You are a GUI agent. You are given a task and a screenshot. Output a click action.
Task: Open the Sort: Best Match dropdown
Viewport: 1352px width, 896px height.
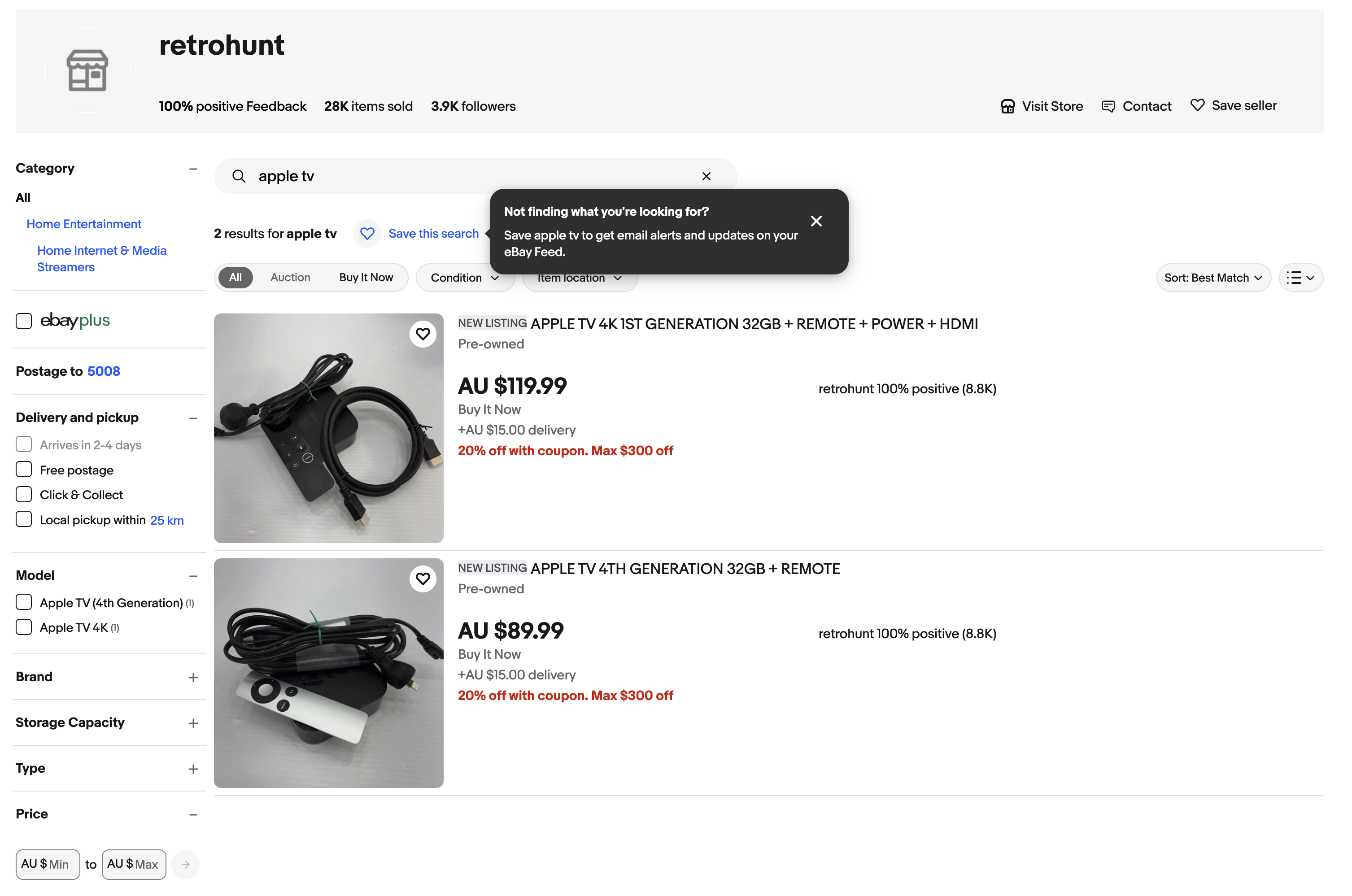(x=1212, y=278)
